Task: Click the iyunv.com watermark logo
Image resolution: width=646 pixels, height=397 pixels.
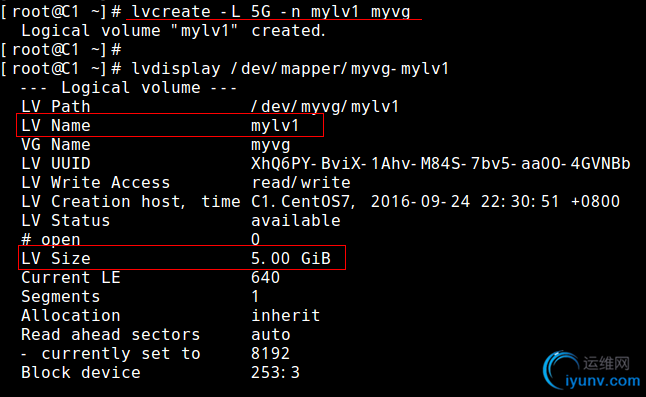Action: point(592,370)
